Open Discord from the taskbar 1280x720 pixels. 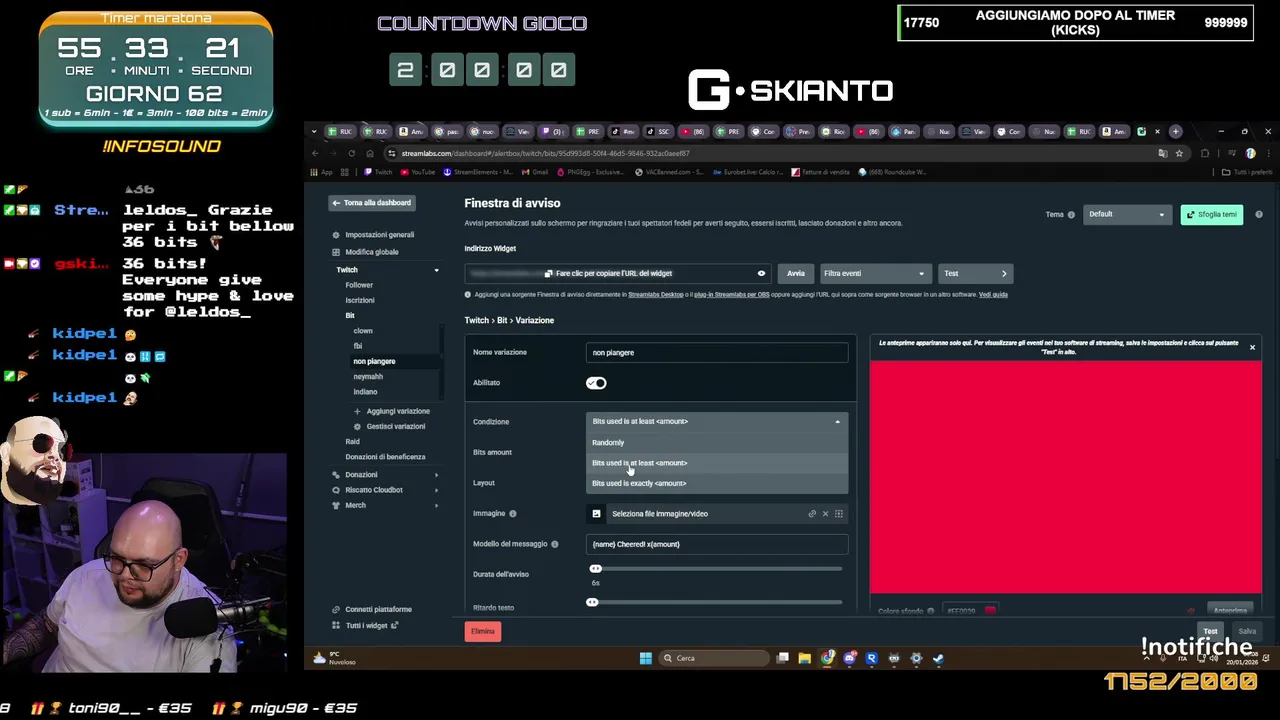pos(849,658)
